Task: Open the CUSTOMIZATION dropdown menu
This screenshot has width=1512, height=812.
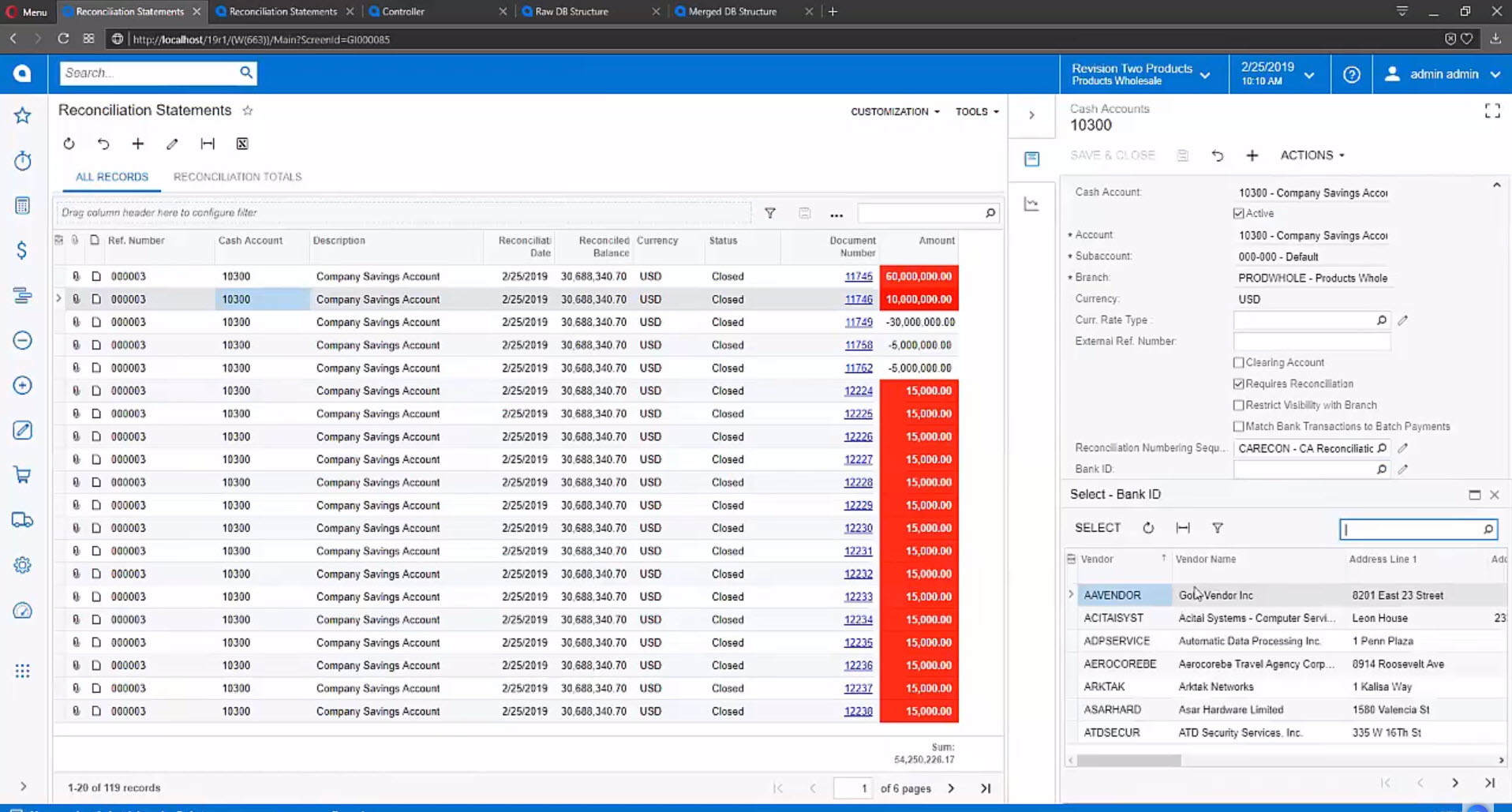Action: tap(894, 111)
